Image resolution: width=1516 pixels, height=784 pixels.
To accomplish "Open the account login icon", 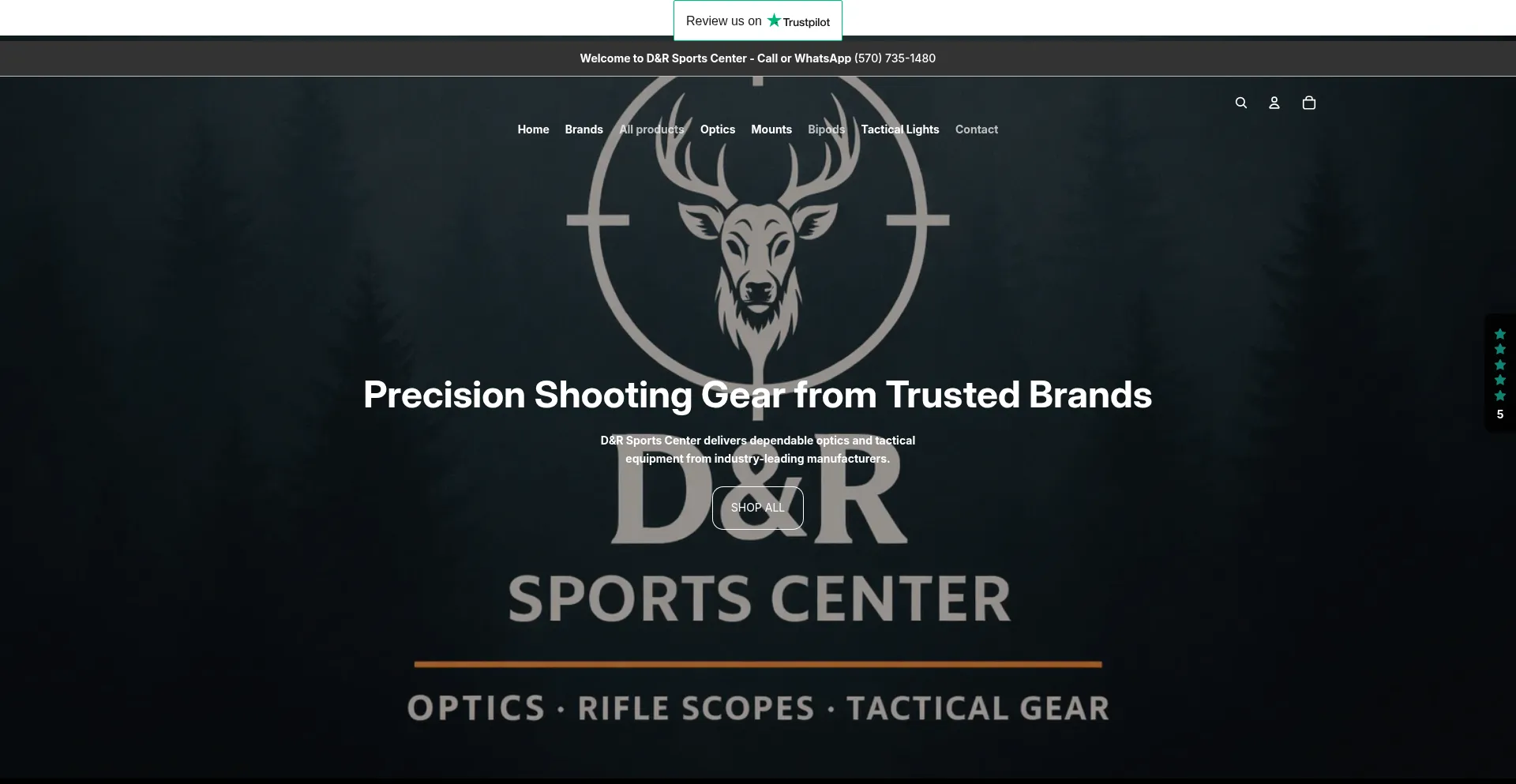I will pos(1274,103).
